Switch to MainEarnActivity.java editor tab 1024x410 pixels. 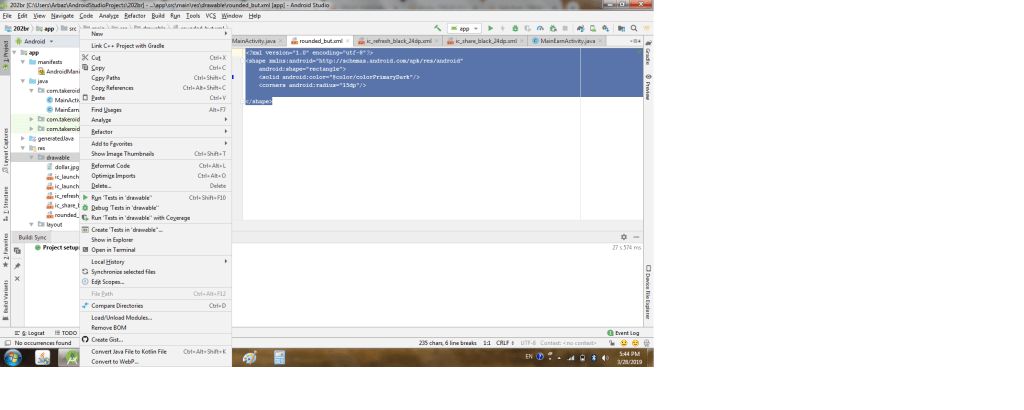coord(567,41)
